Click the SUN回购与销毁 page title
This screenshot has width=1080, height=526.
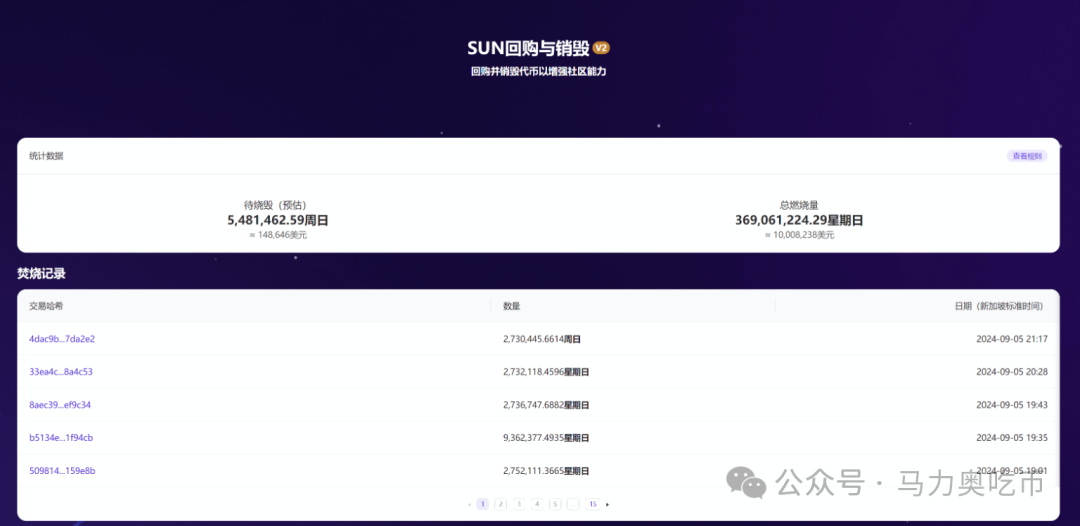(x=528, y=48)
